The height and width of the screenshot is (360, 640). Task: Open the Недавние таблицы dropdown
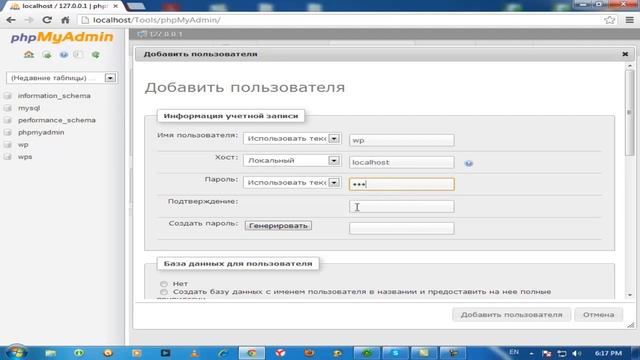pos(62,78)
